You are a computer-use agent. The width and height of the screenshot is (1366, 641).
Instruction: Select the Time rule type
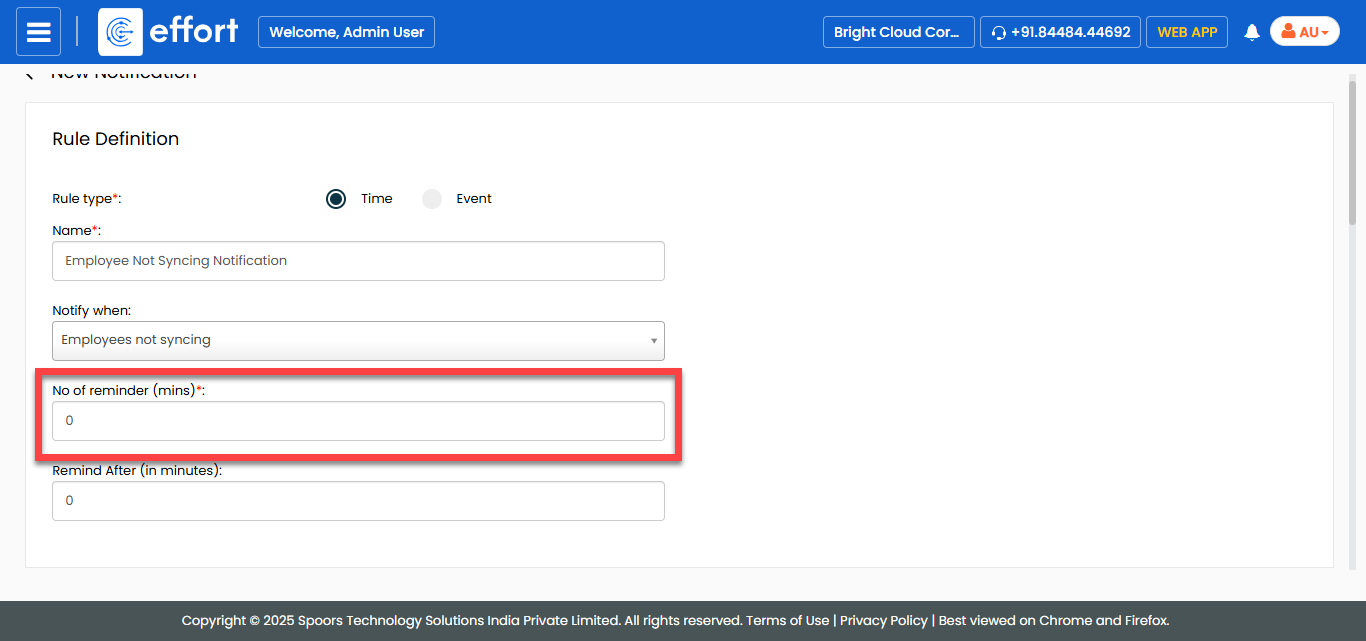[336, 199]
